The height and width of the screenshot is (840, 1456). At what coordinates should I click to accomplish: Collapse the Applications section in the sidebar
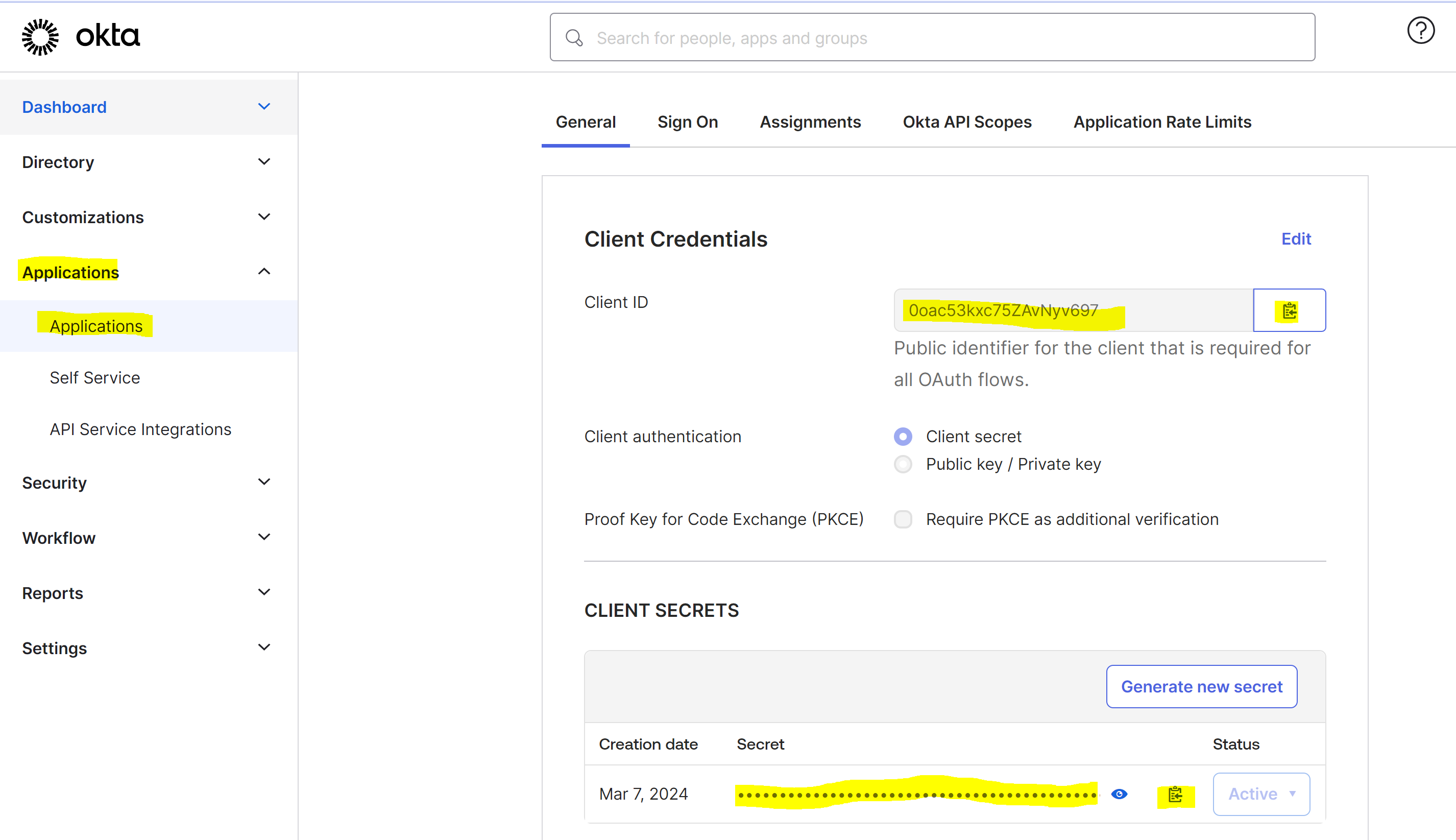click(x=264, y=271)
